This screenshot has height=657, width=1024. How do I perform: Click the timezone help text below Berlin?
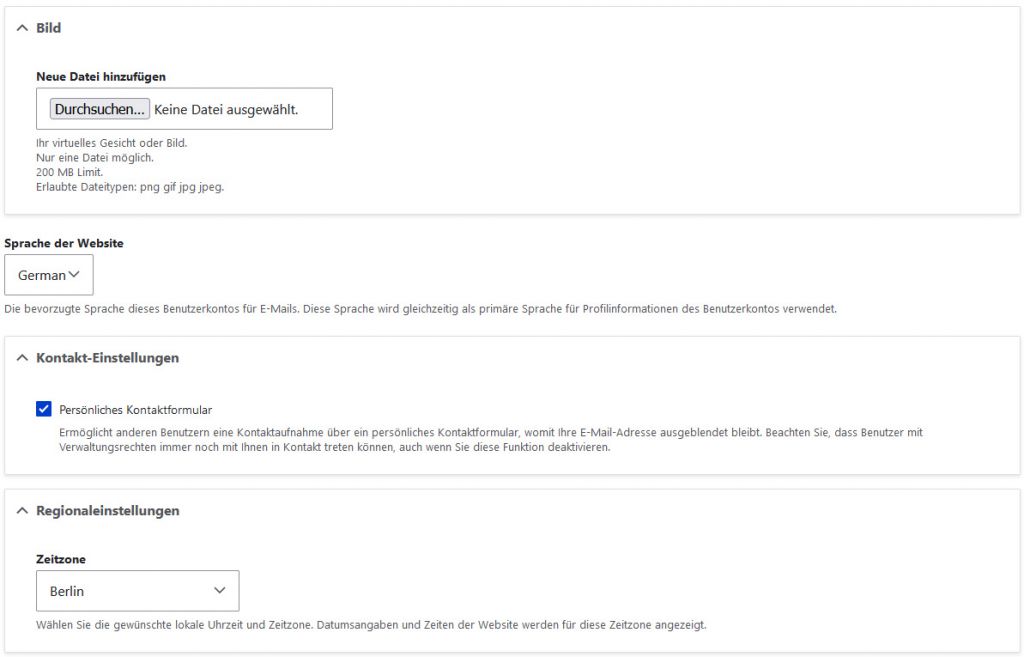[371, 625]
